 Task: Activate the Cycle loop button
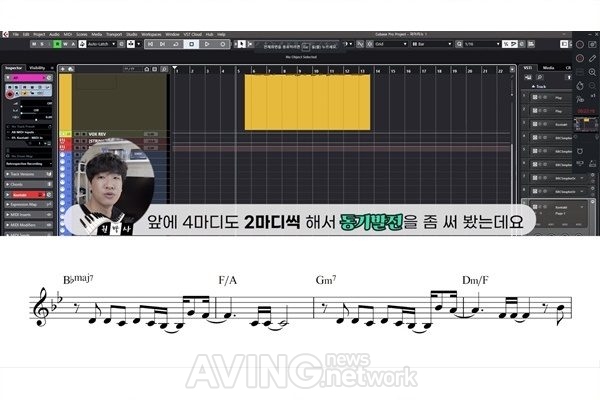coord(176,44)
